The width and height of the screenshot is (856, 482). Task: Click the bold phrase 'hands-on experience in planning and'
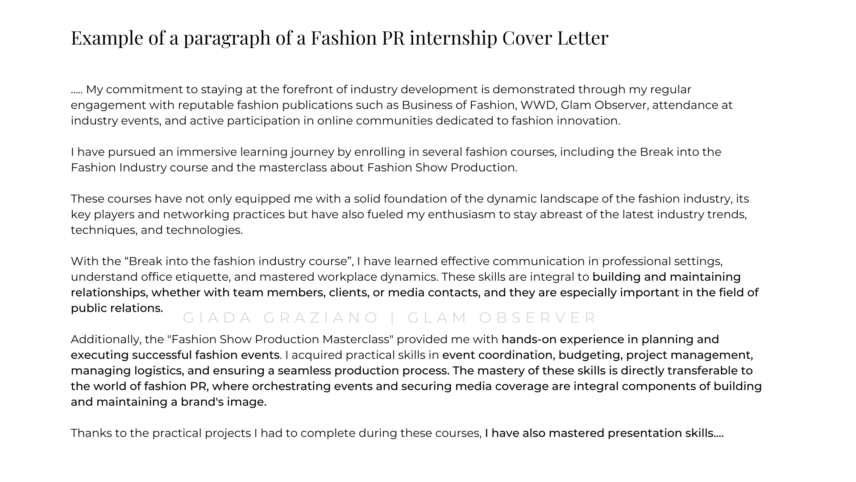[x=610, y=339]
